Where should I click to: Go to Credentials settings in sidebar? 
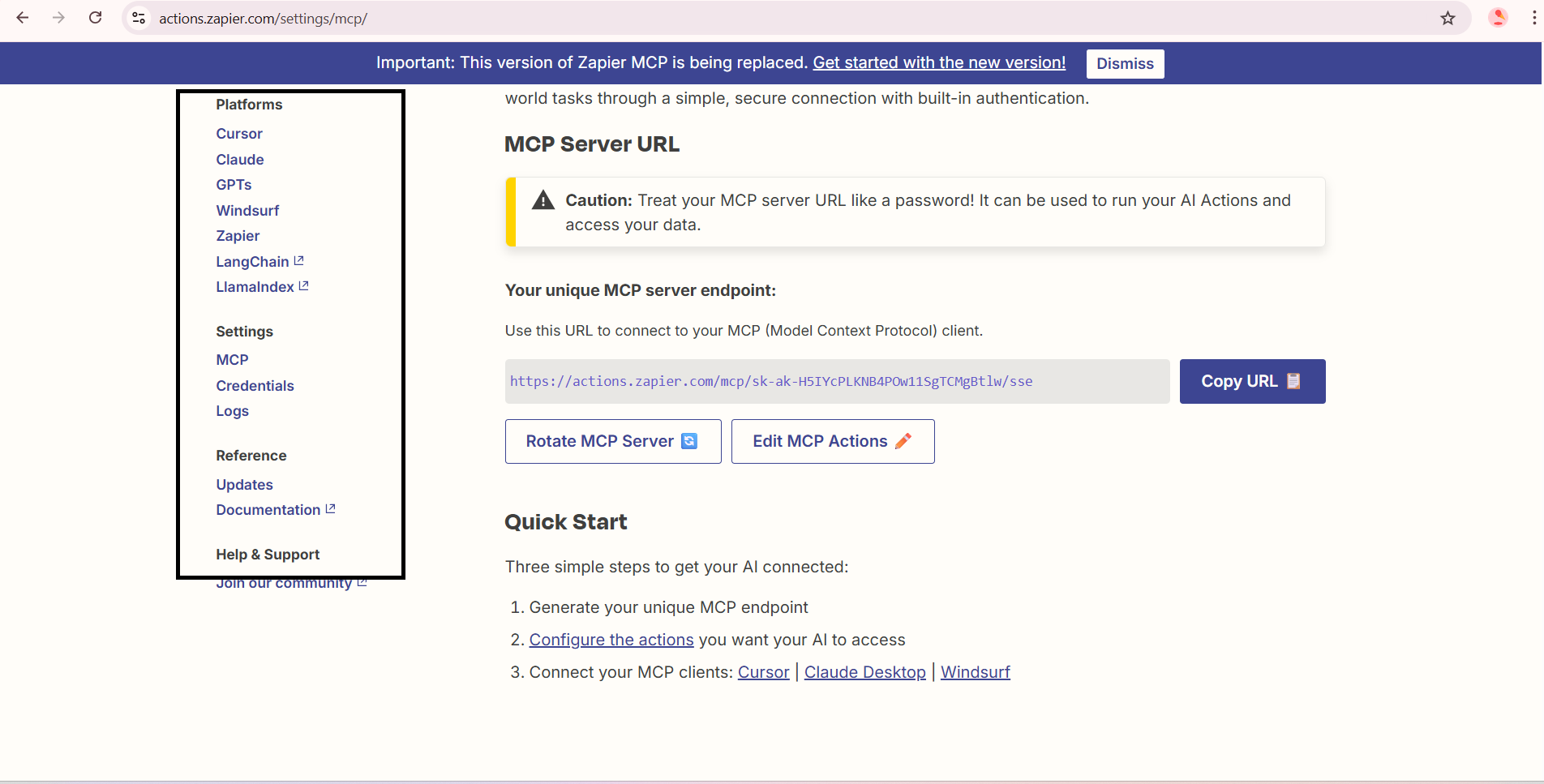(255, 386)
